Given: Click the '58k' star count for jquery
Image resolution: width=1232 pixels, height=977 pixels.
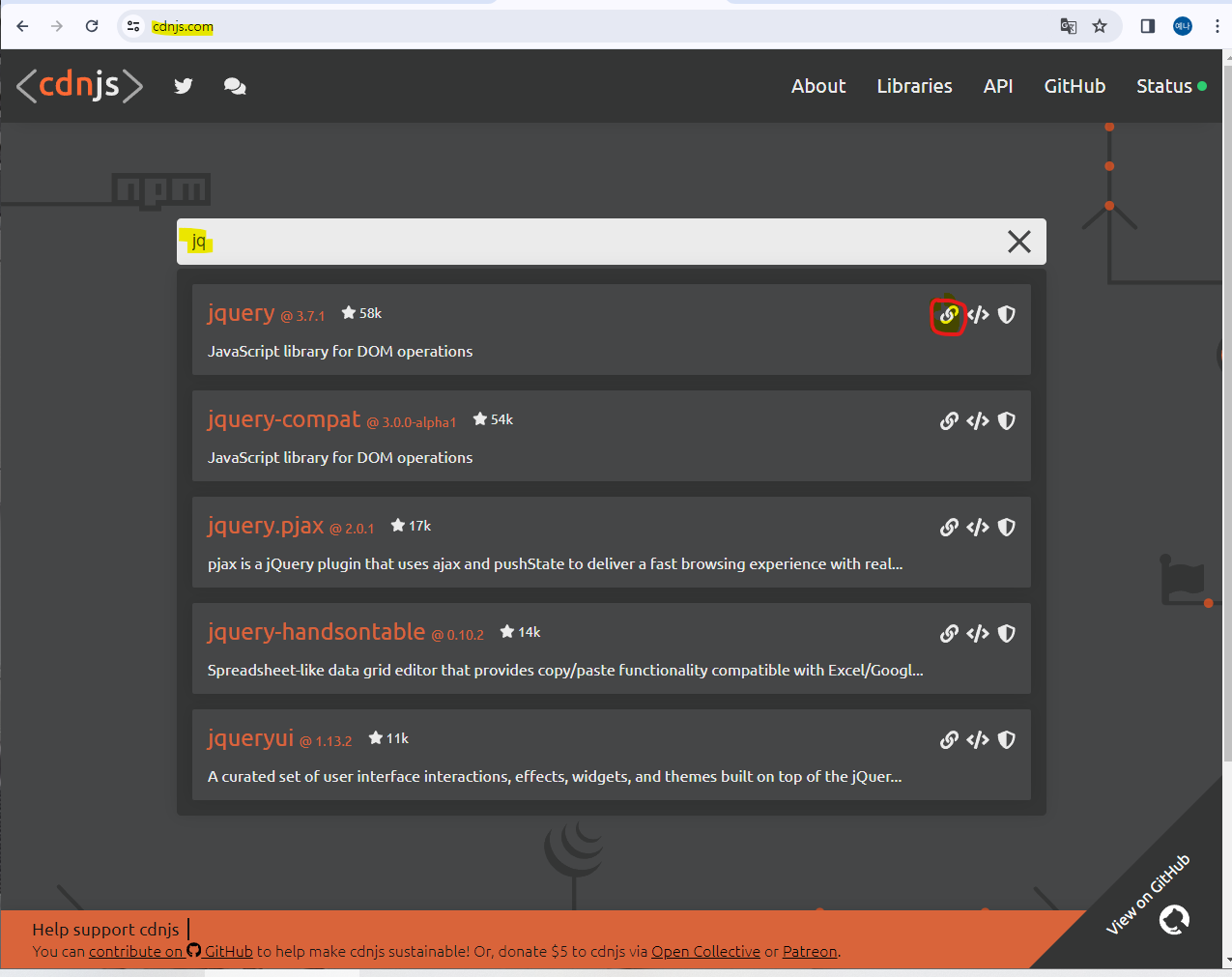Looking at the screenshot, I should click(361, 313).
